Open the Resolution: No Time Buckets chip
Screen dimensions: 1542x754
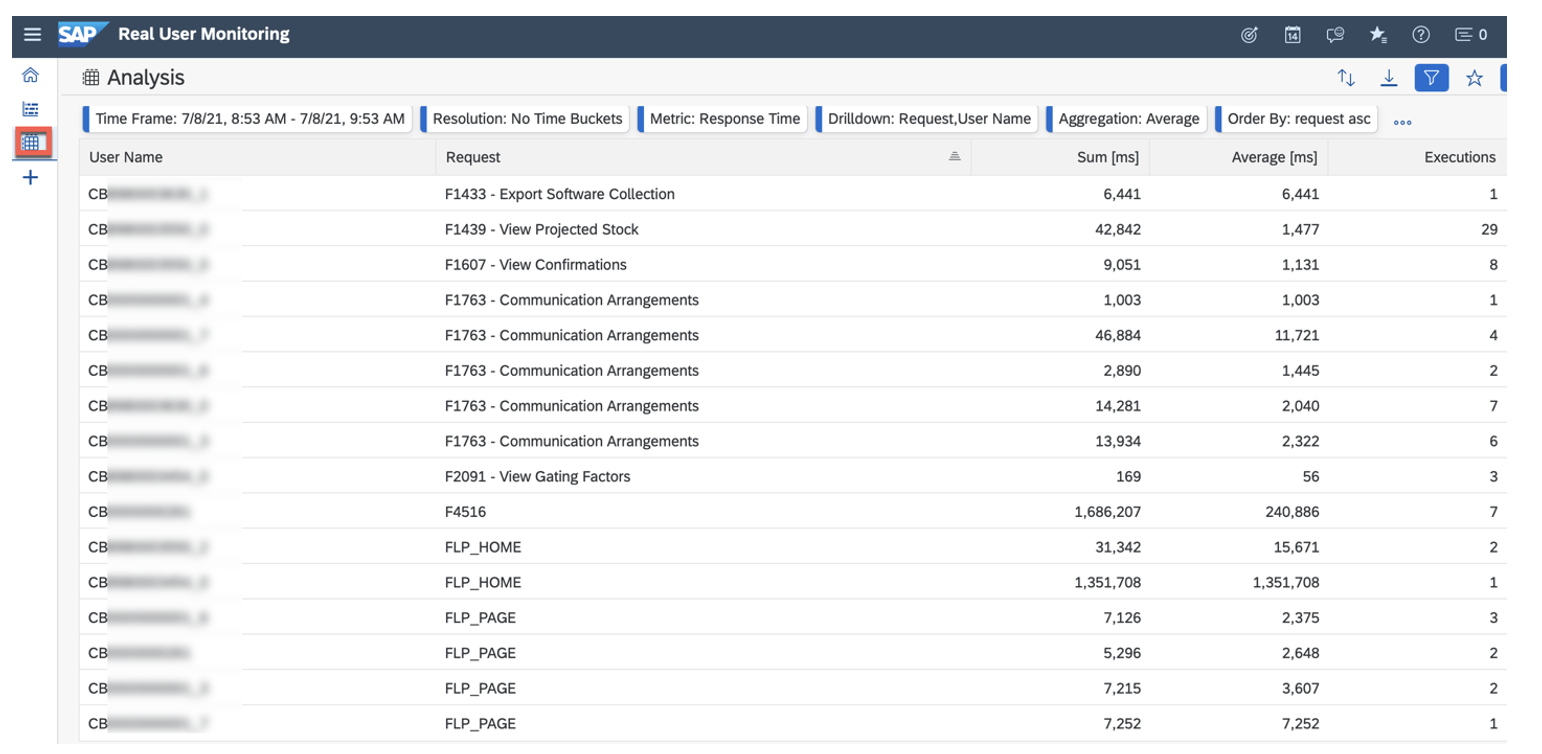(x=524, y=119)
